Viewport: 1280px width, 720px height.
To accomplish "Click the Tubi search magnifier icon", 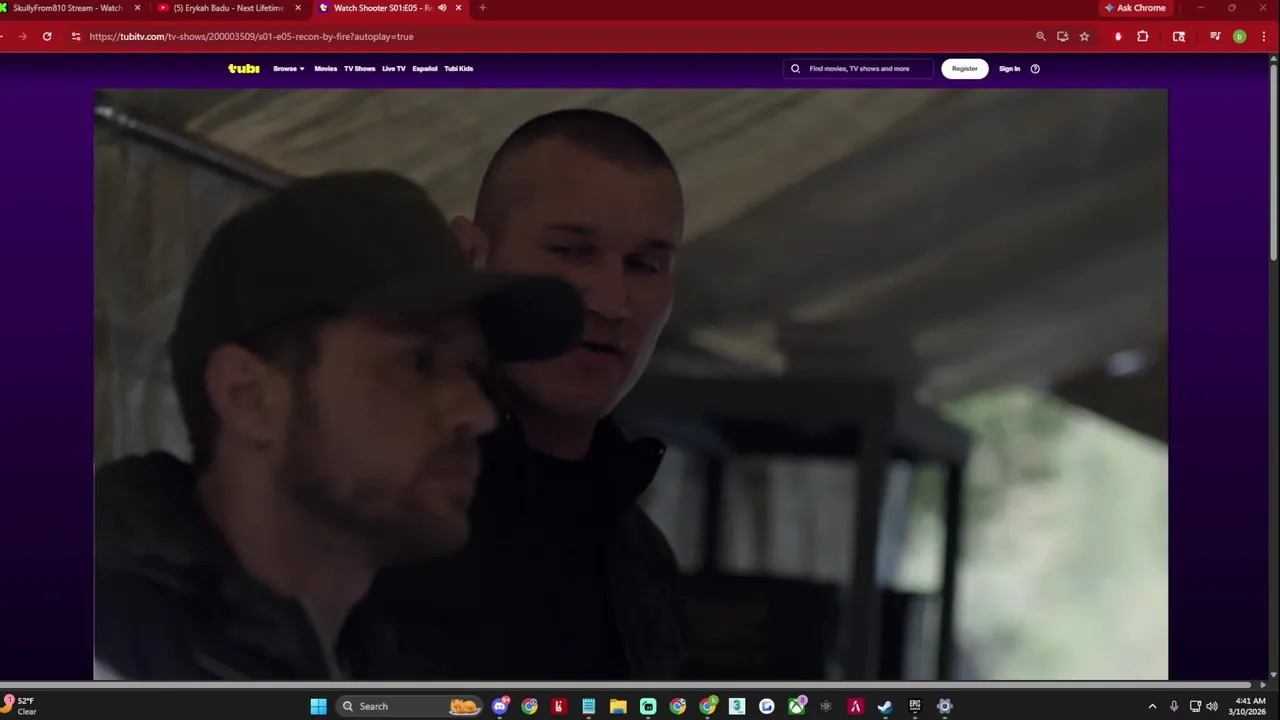I will coord(795,69).
